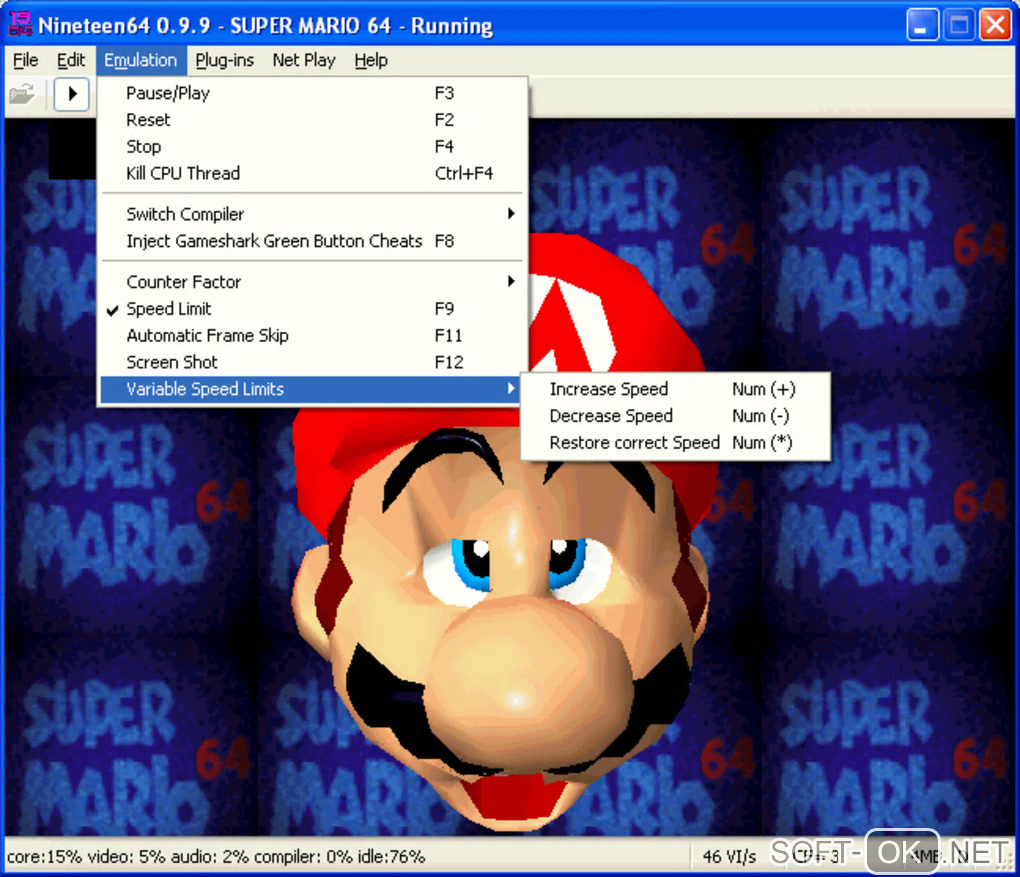The image size is (1020, 877).
Task: Toggle the checked Speed Limit option
Action: pos(312,308)
